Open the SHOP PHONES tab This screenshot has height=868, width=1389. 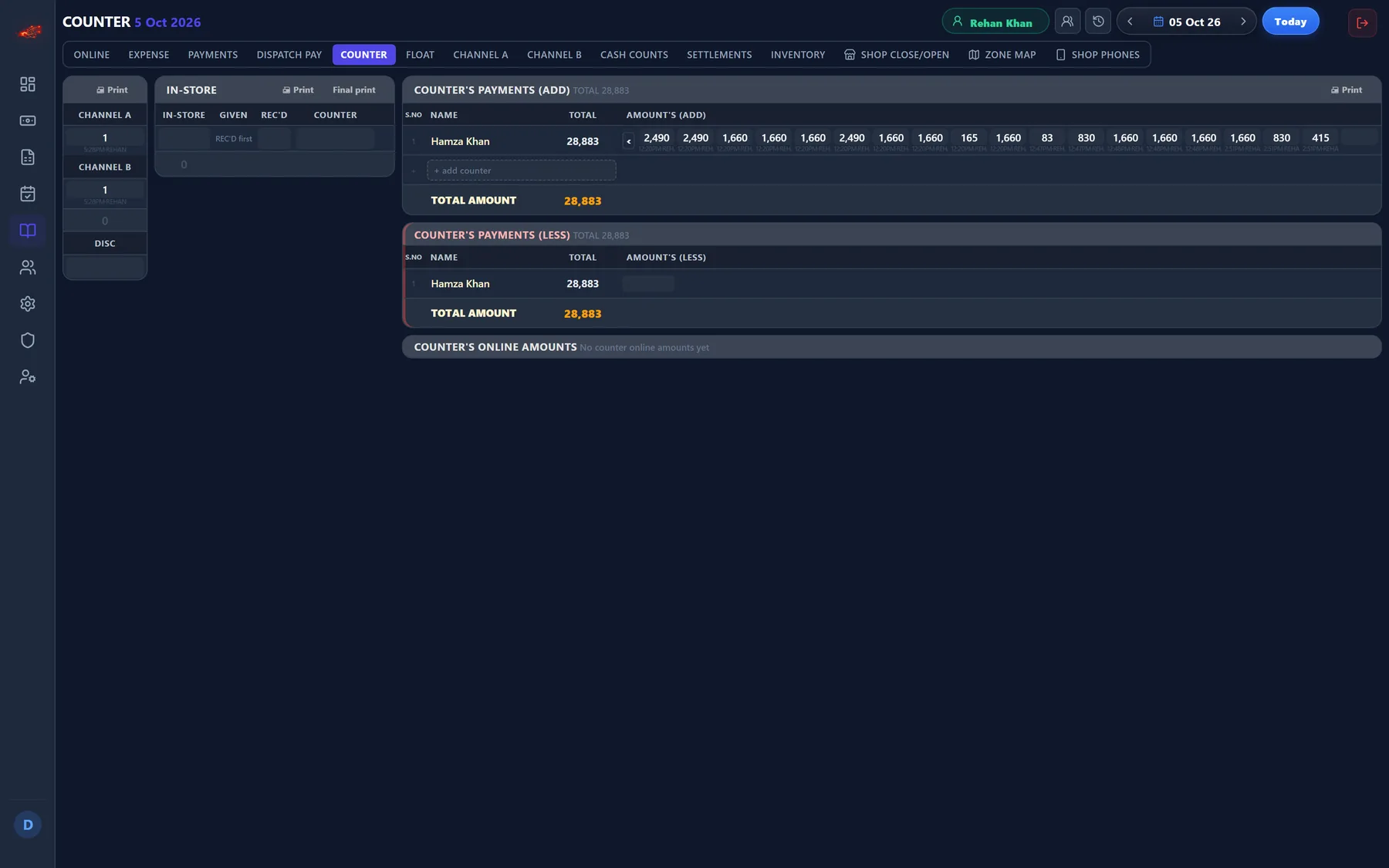(1097, 55)
